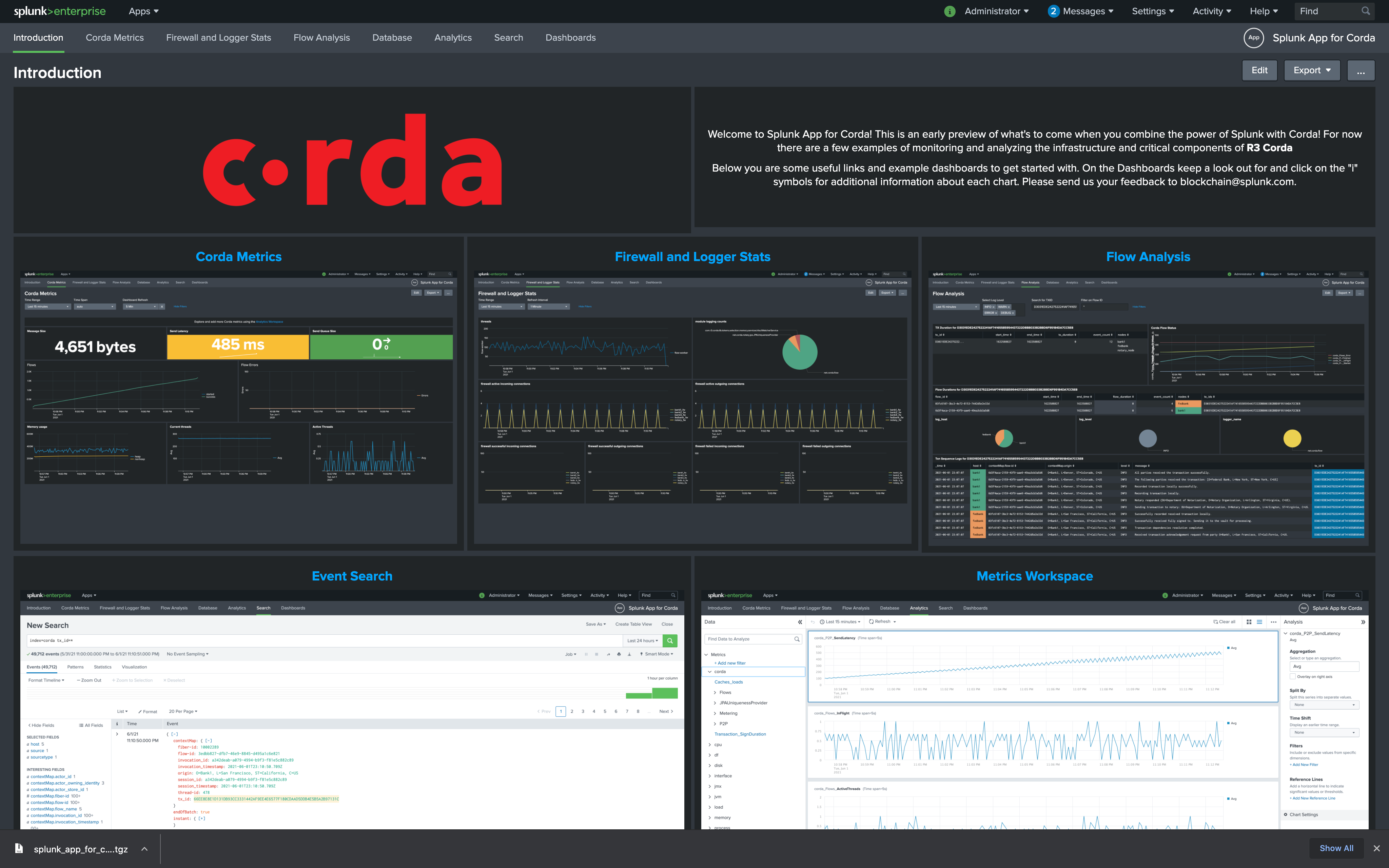Follow the Metrics Workspace heading link

click(x=1034, y=576)
